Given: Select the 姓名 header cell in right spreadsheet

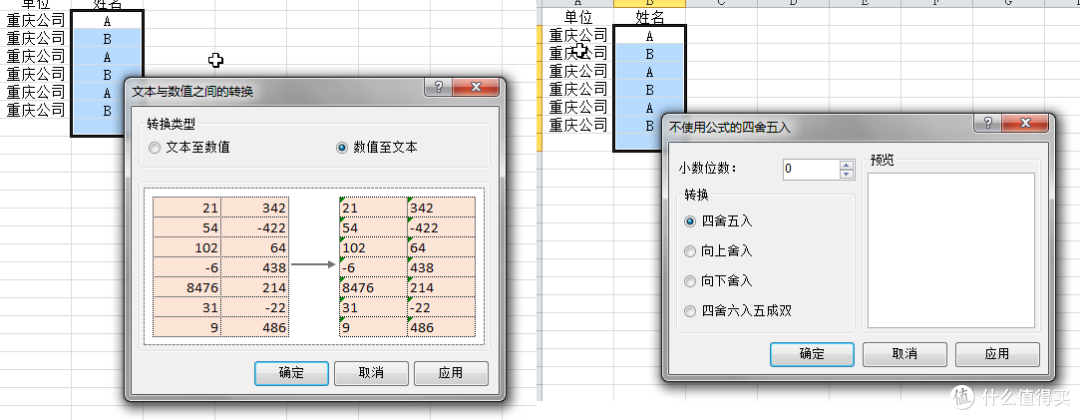Looking at the screenshot, I should tap(650, 17).
